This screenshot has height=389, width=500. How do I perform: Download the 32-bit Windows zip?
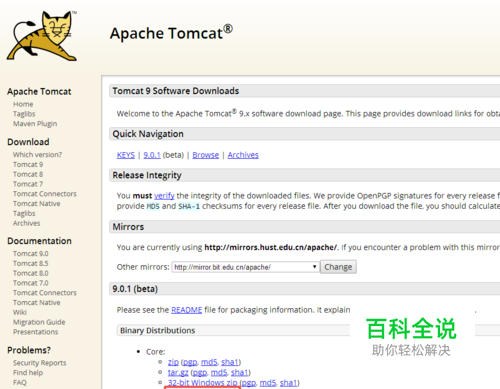coord(203,383)
